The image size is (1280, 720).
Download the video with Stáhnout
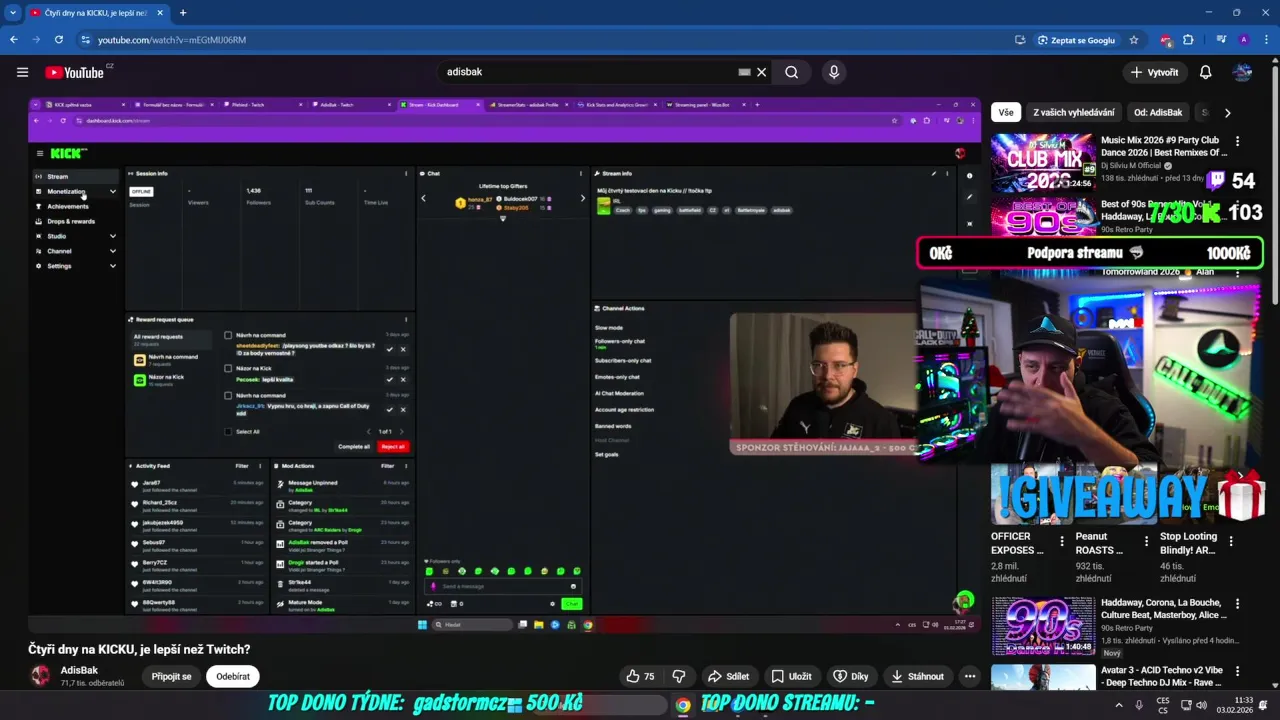918,676
